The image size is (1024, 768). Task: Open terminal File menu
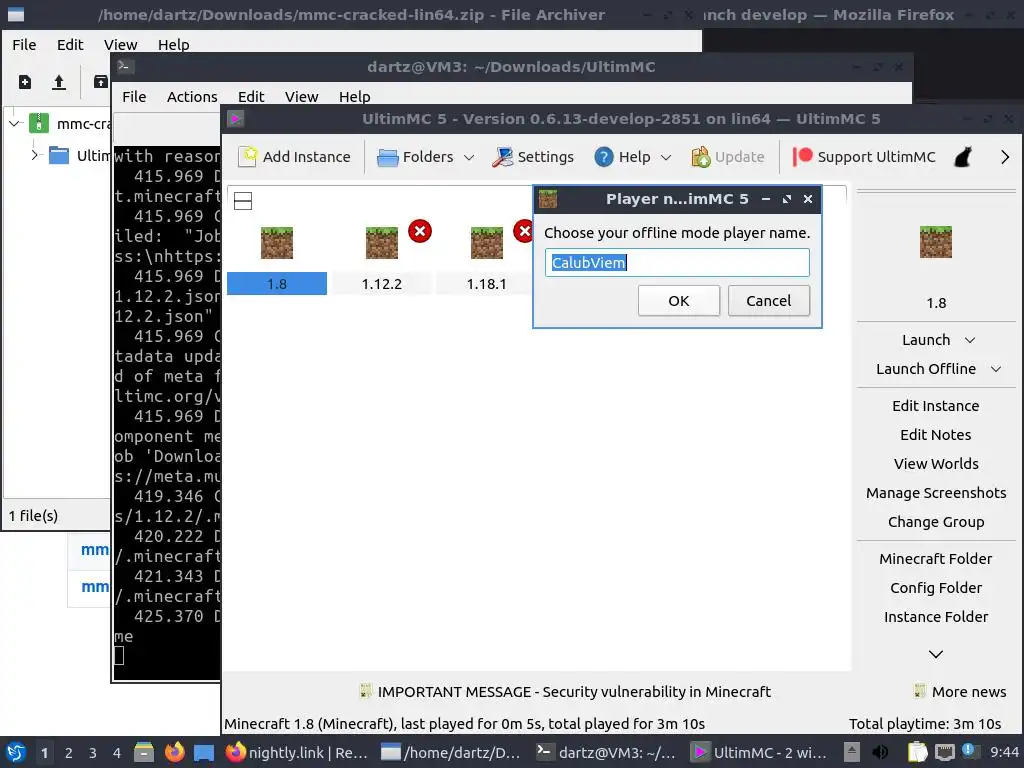point(134,97)
